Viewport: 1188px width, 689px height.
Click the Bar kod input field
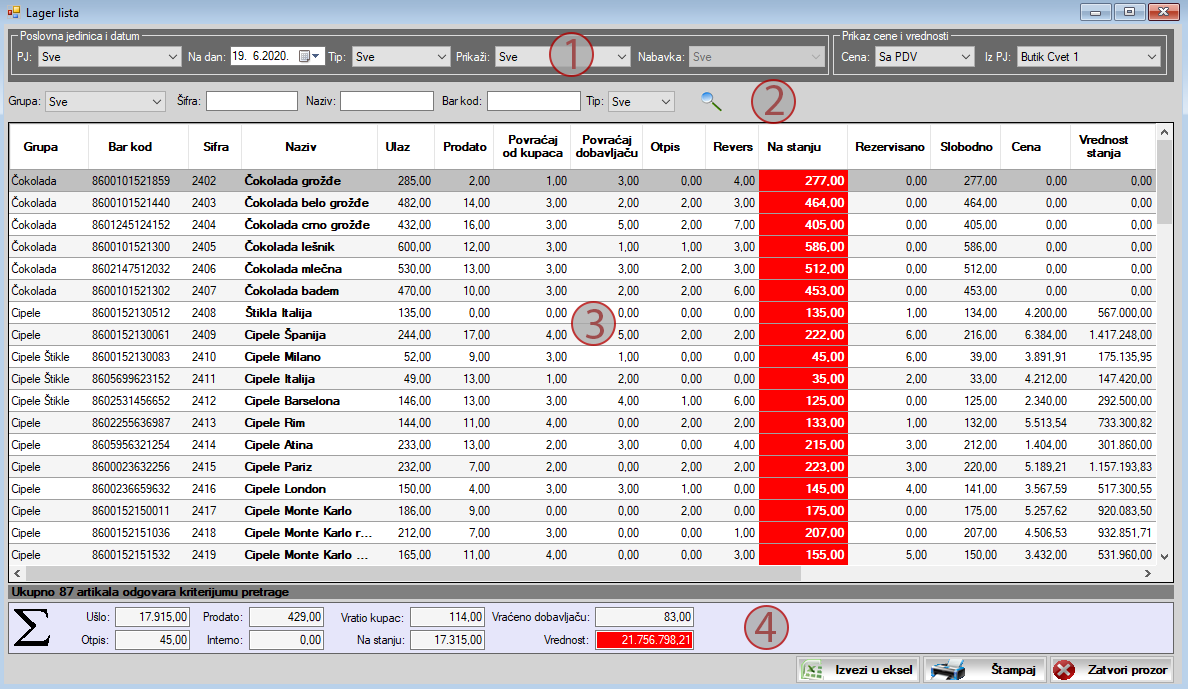point(533,101)
